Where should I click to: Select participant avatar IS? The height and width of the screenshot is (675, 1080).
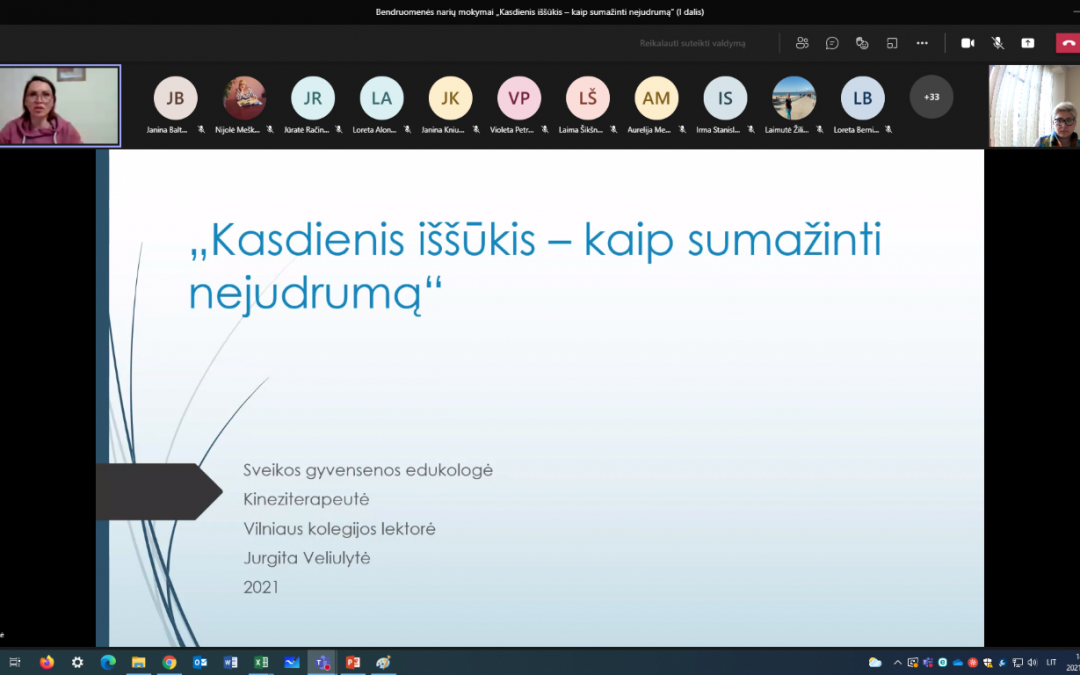tap(725, 98)
